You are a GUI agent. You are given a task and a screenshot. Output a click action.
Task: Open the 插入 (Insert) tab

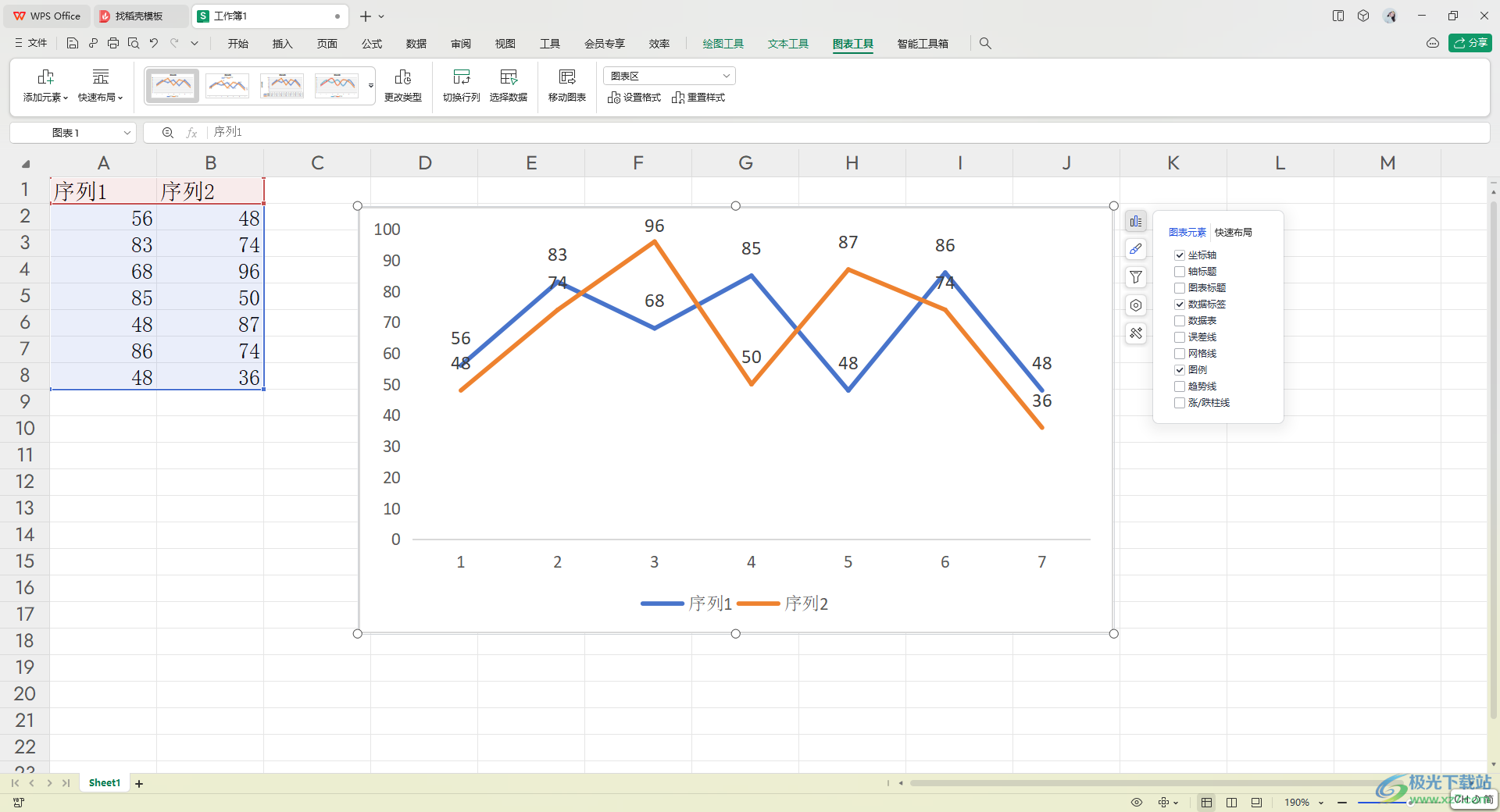282,44
